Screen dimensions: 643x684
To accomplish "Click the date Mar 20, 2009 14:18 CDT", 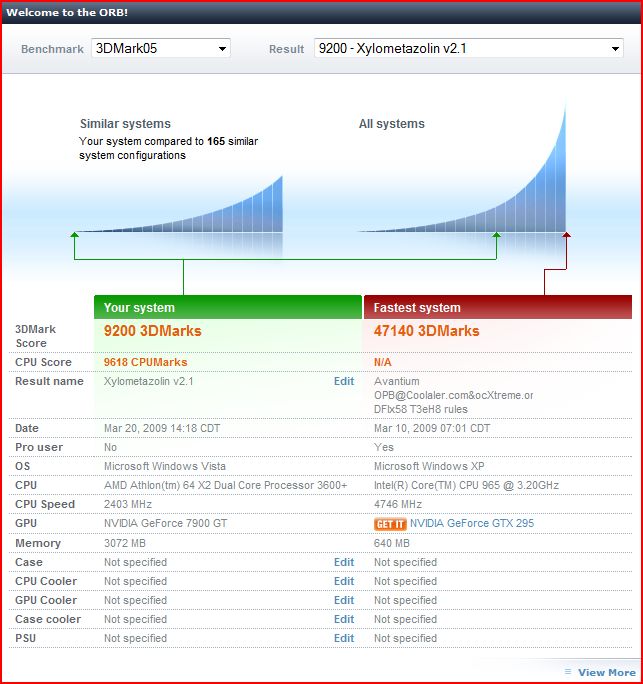I will pos(162,428).
